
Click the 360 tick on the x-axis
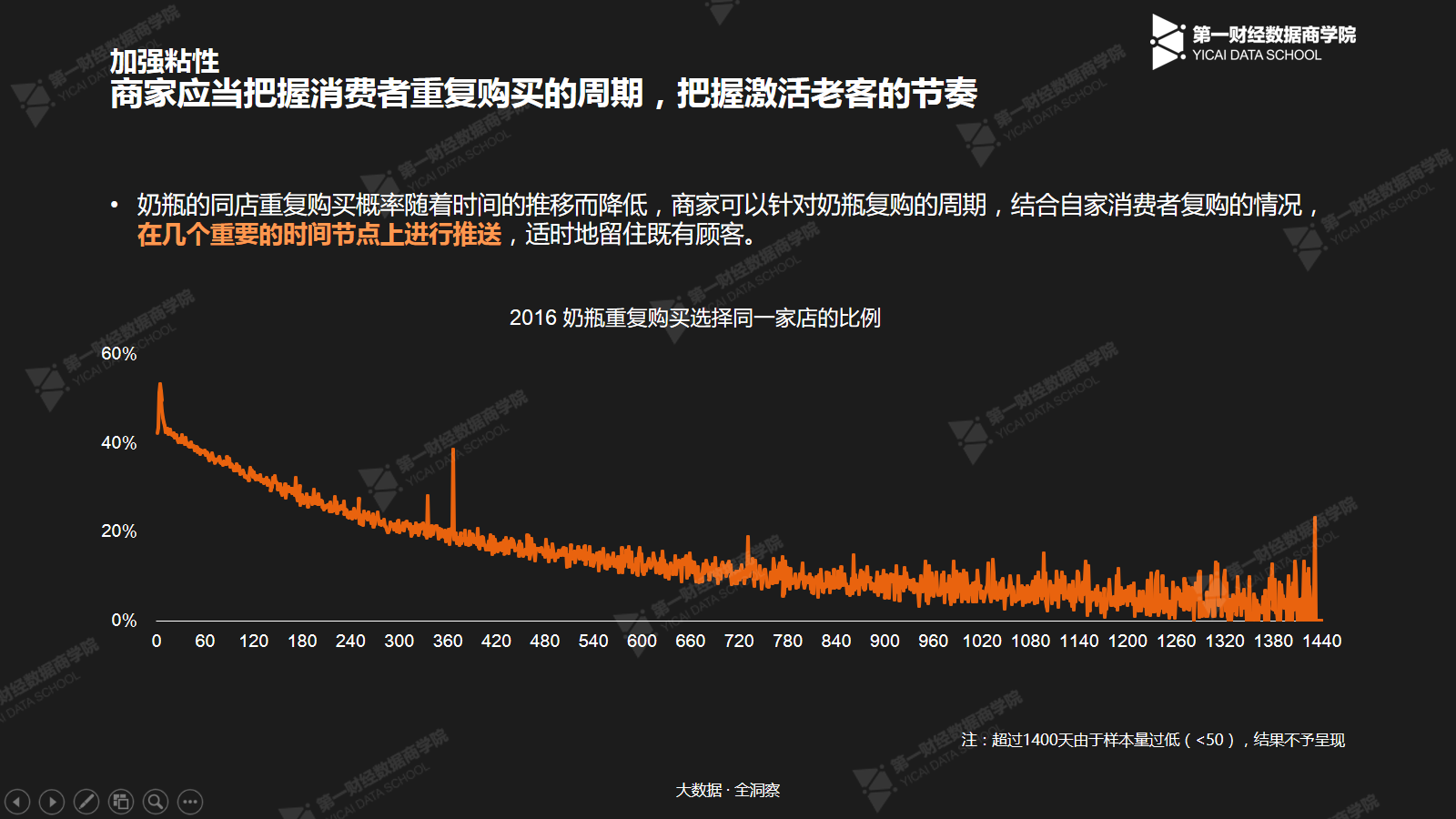(448, 642)
